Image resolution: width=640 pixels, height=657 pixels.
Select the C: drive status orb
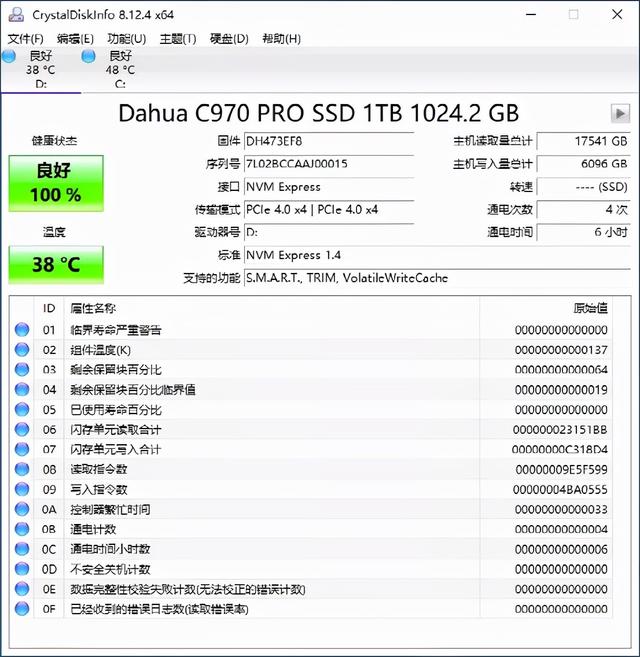88,56
